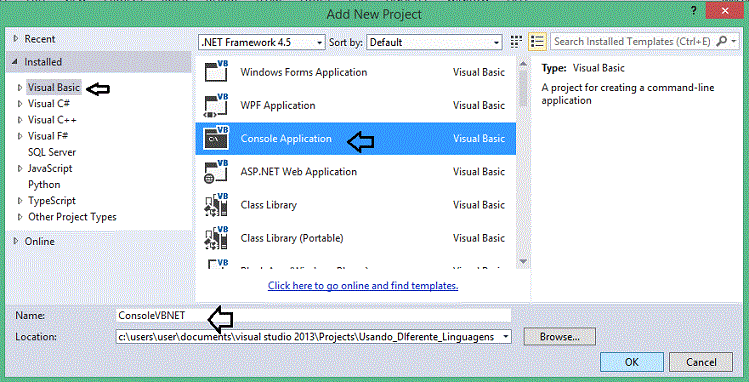
Task: Switch to small icons view
Action: (516, 42)
